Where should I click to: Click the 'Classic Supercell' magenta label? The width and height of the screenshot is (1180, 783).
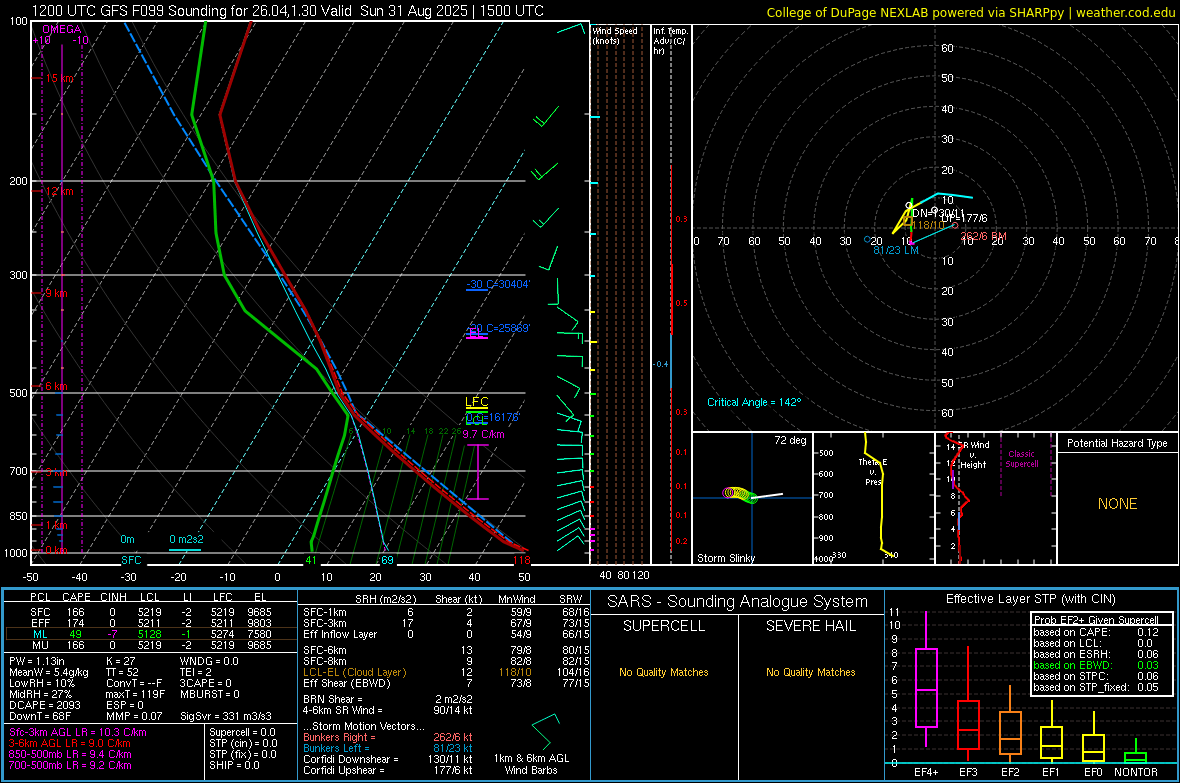pyautogui.click(x=1021, y=459)
